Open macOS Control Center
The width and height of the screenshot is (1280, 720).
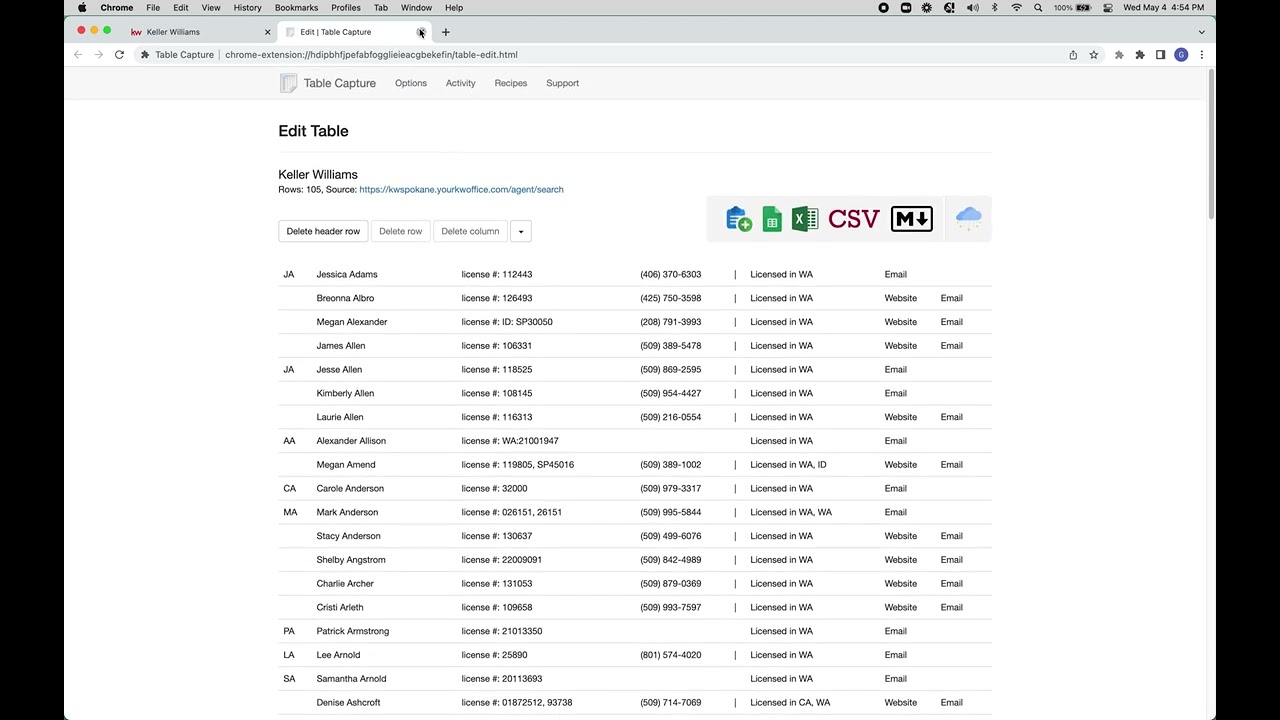pyautogui.click(x=1108, y=7)
